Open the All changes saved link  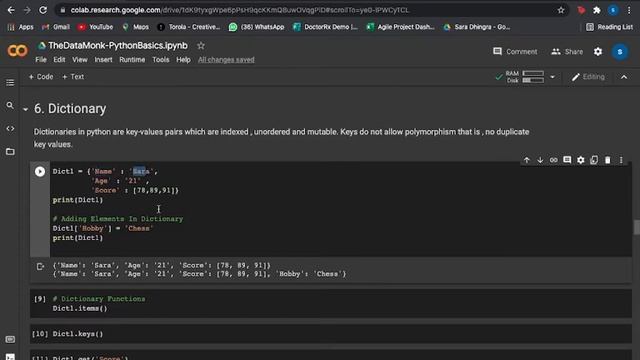click(226, 60)
